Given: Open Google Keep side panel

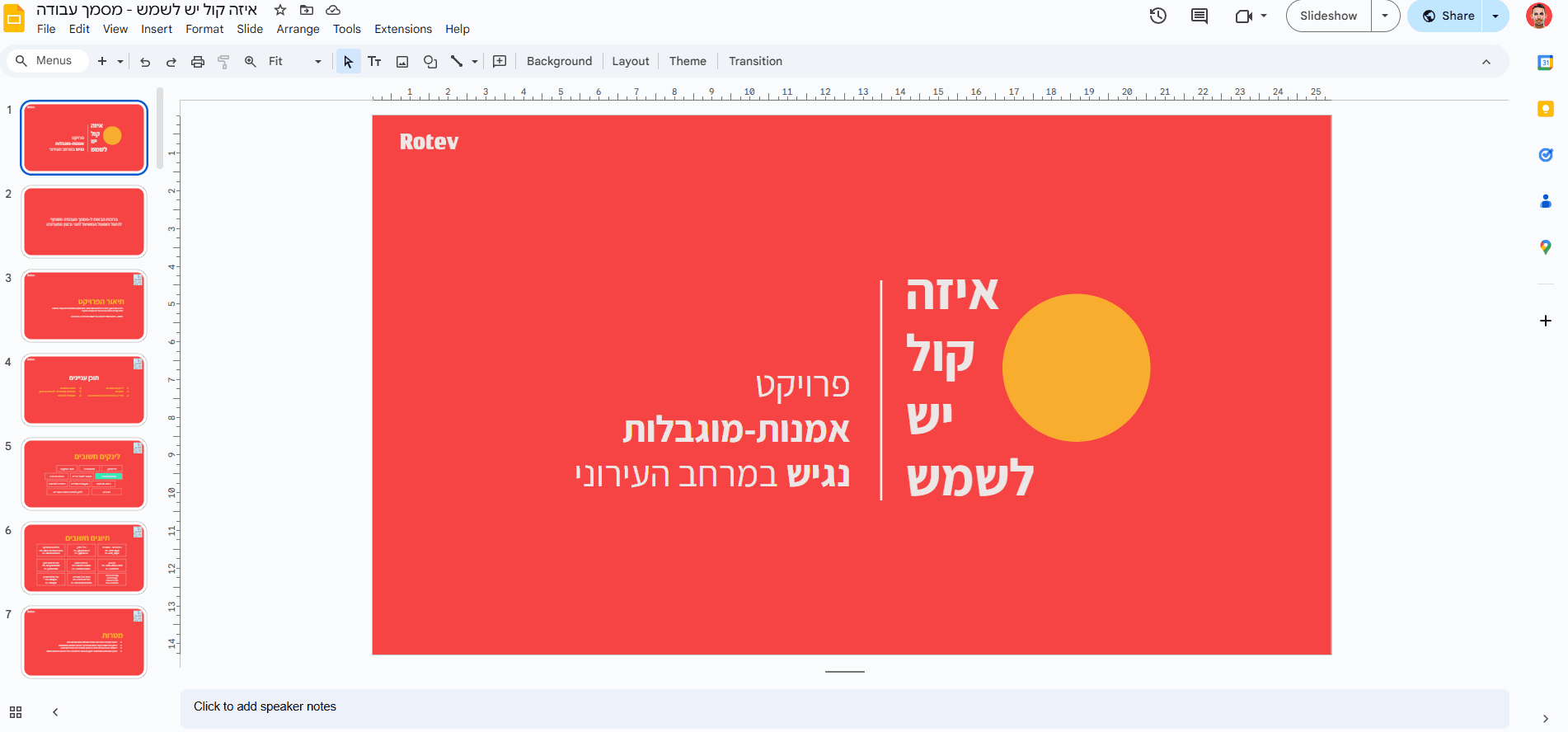Looking at the screenshot, I should click(x=1546, y=109).
